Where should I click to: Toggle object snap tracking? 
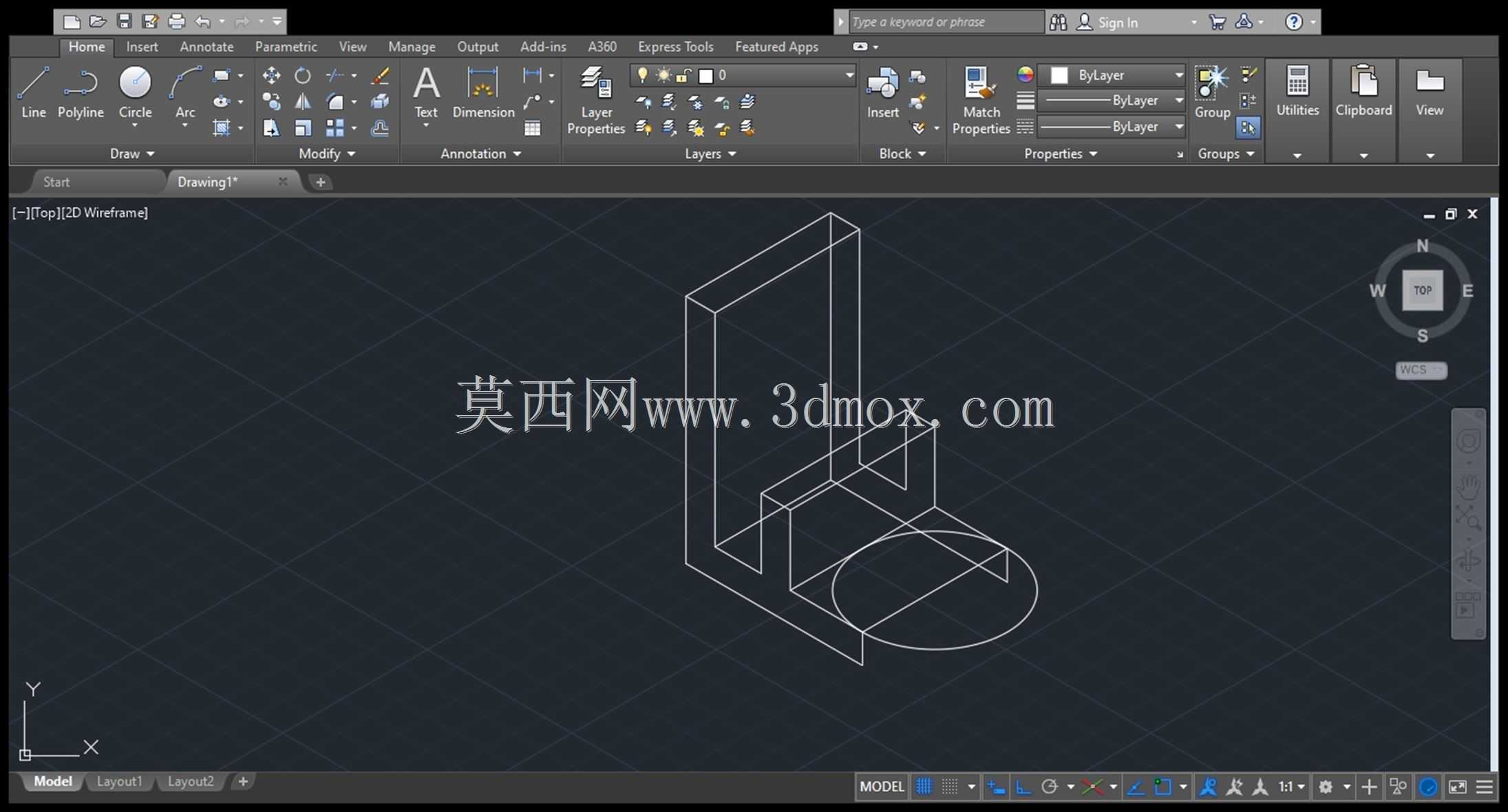click(1136, 786)
